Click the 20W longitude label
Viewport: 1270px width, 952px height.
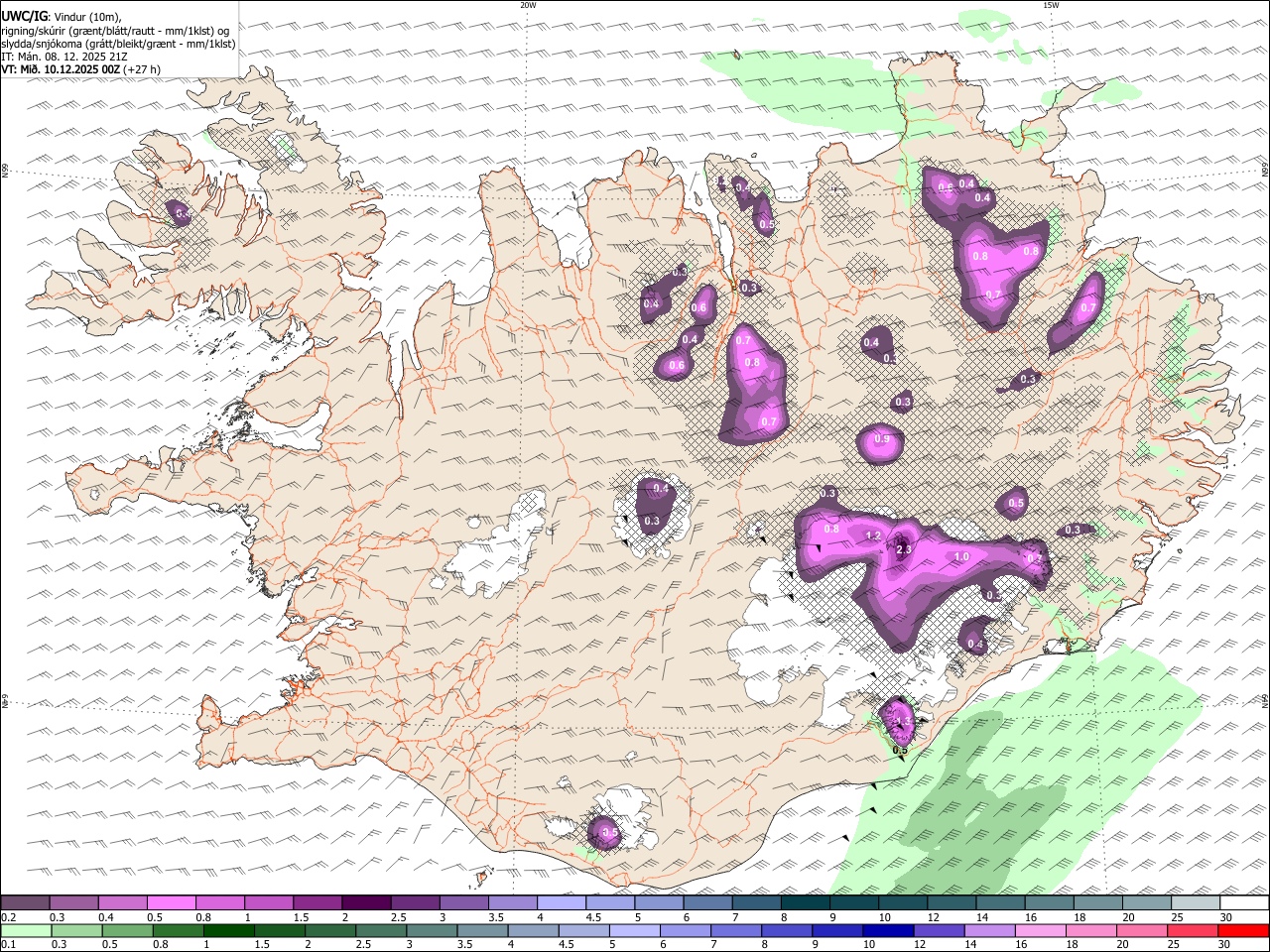[528, 5]
